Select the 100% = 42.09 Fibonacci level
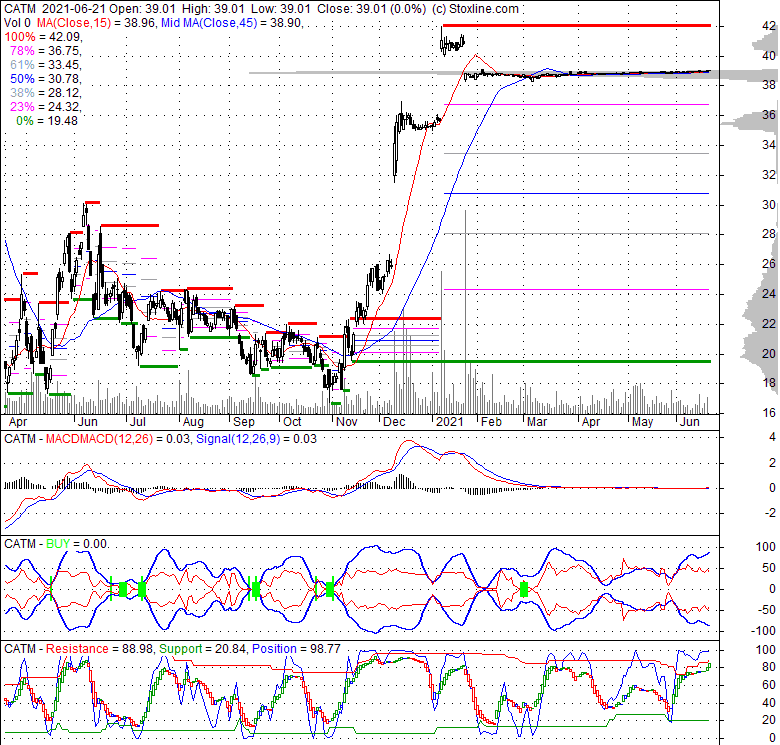780x745 pixels. coord(42,37)
